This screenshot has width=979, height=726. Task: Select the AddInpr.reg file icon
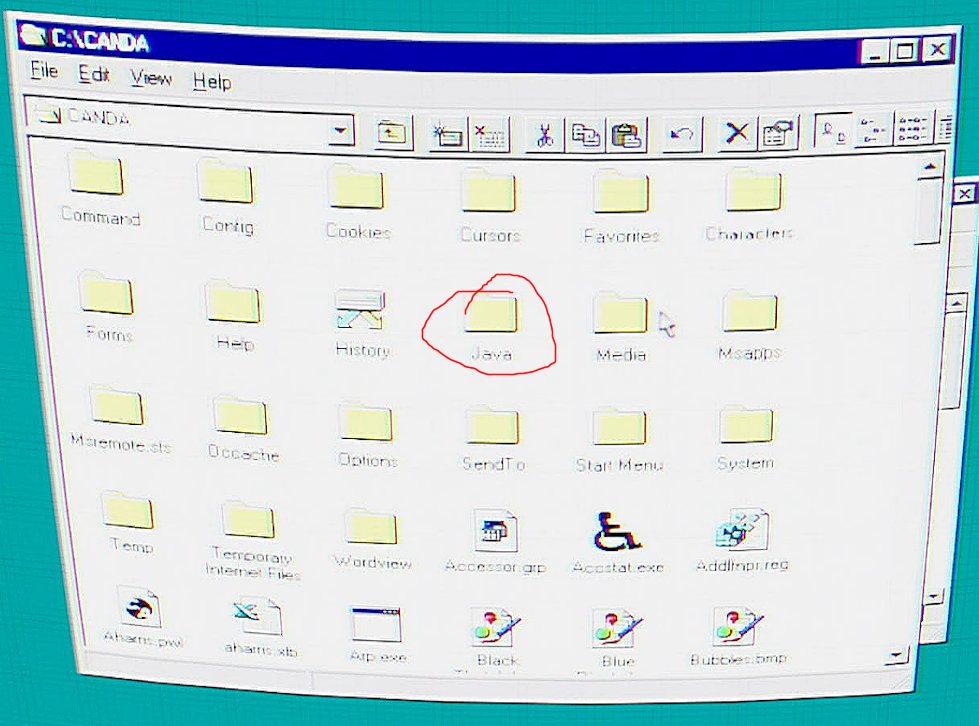tap(742, 531)
